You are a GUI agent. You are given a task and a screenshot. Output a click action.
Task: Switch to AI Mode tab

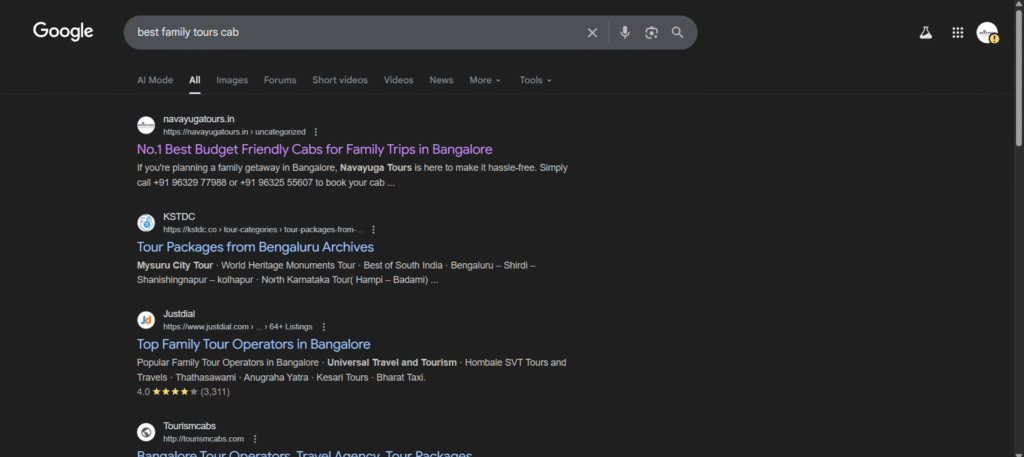coord(155,80)
